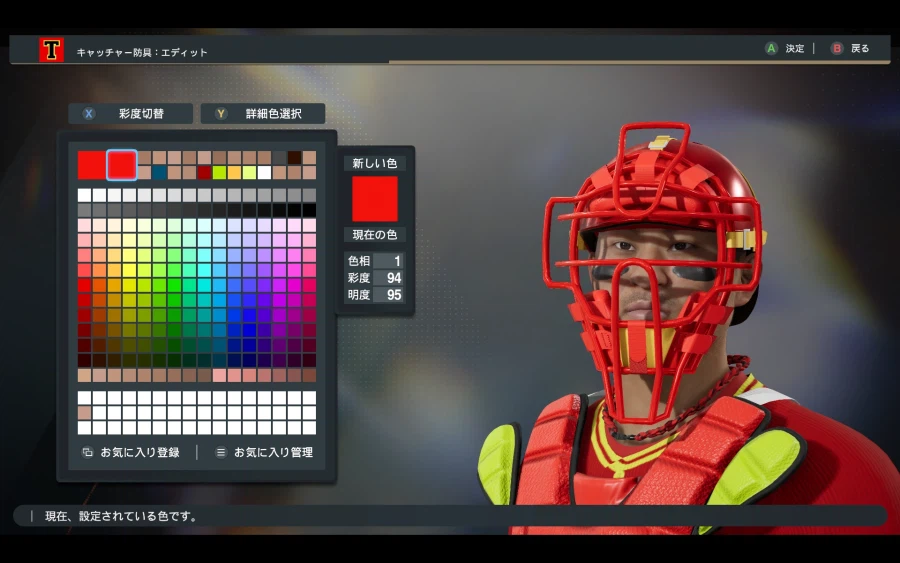Click the icon beside お気に入り登録
The width and height of the screenshot is (900, 563).
(87, 452)
